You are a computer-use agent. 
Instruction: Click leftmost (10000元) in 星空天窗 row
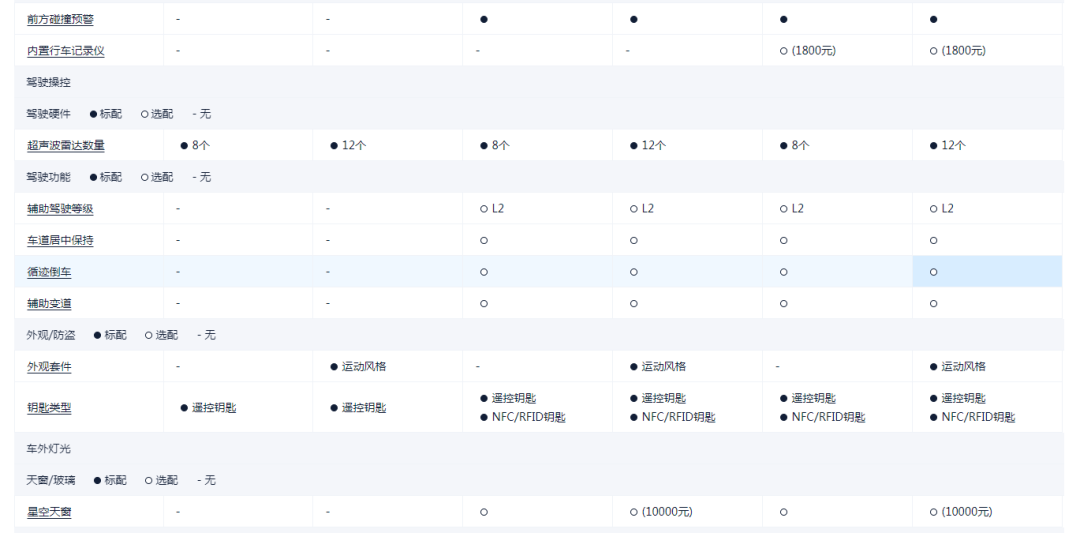667,512
